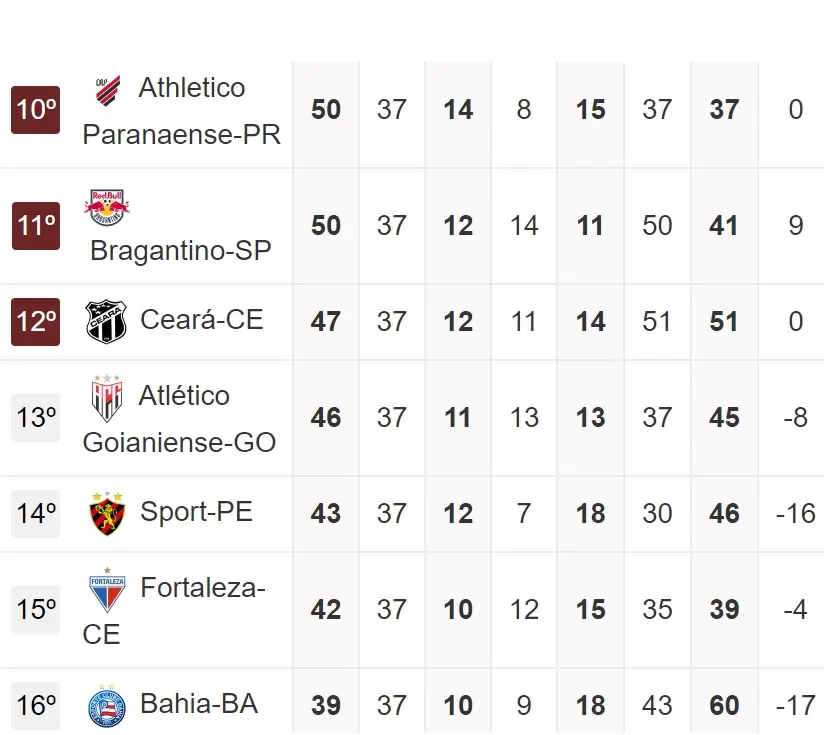Click the Red Bull Bragantino logo
The image size is (826, 735).
[x=106, y=207]
